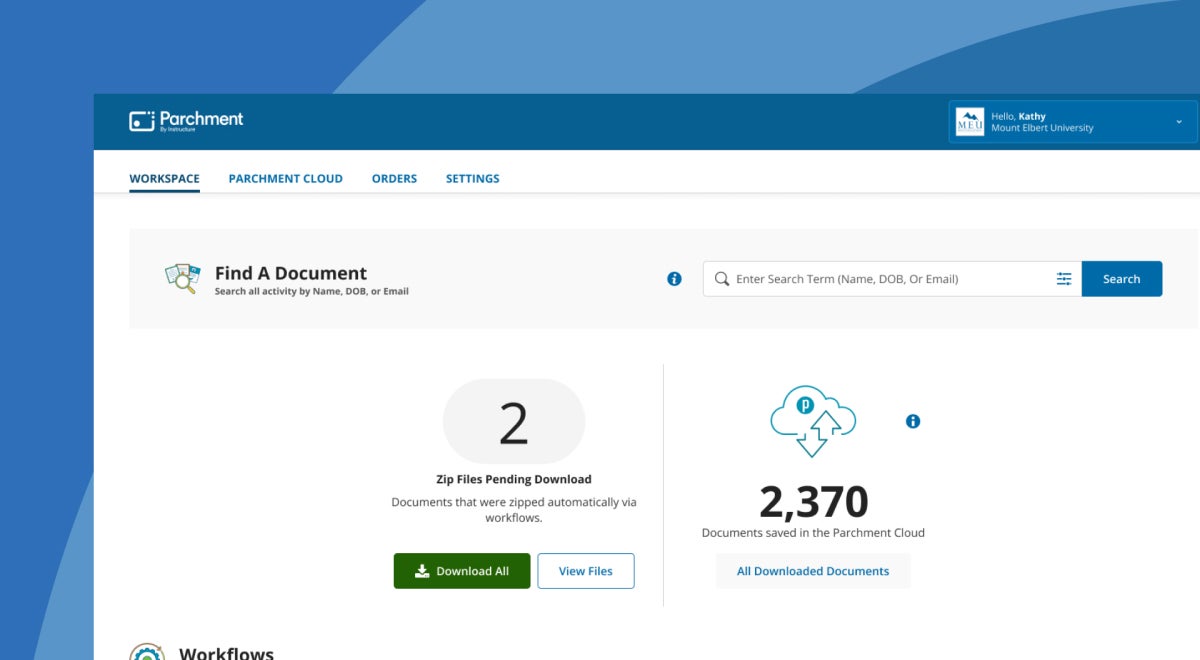Focus the Enter Search Term input field
The height and width of the screenshot is (660, 1200).
coord(890,279)
